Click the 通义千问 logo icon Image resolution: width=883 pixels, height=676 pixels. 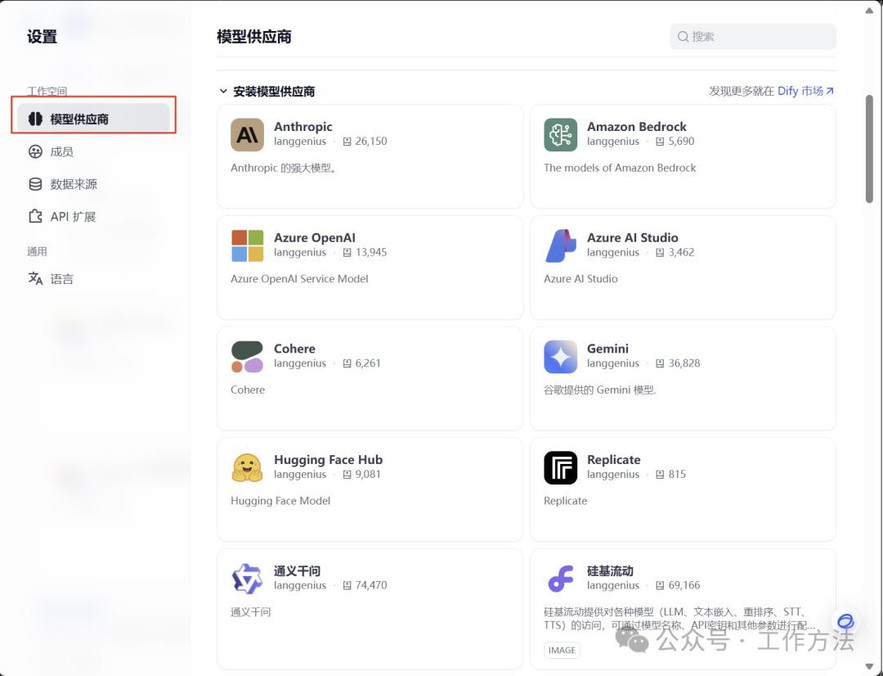pyautogui.click(x=247, y=579)
